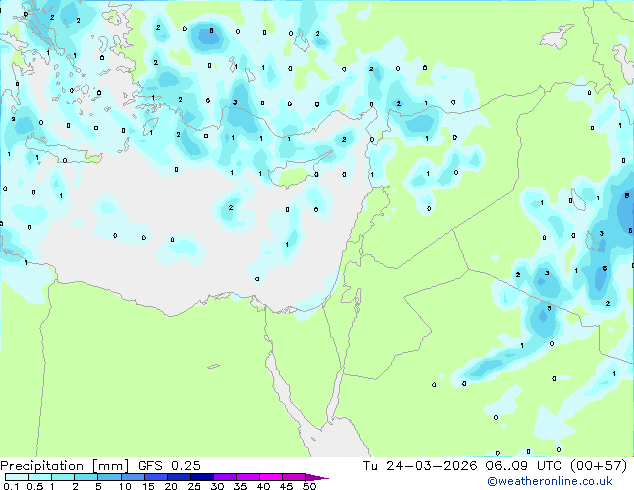Click the 5–10 mm legend swatch
This screenshot has height=490, width=634.
click(x=110, y=477)
